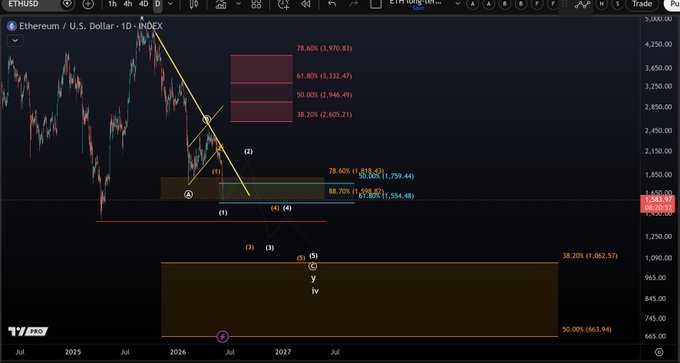Select the 'iv' wave label
The height and width of the screenshot is (363, 680).
click(x=315, y=291)
